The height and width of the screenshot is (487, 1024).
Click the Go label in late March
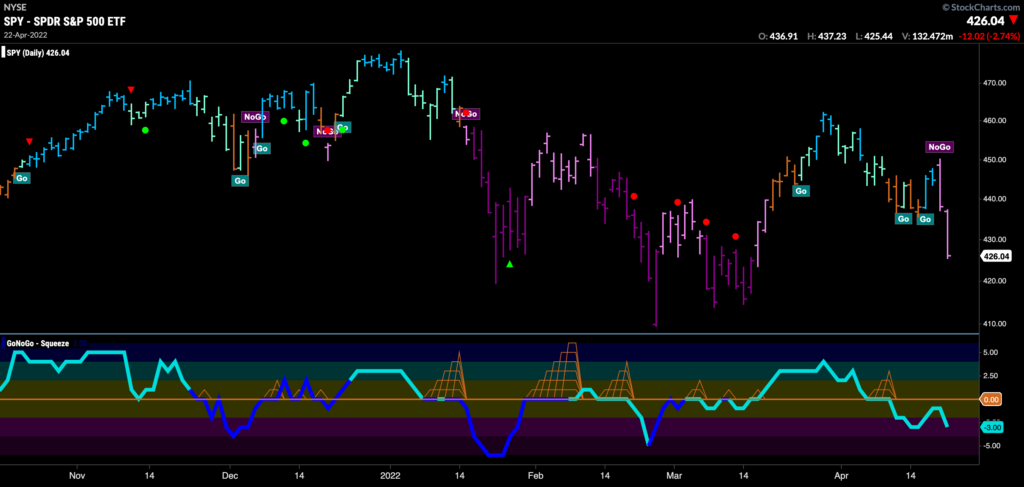coord(801,191)
